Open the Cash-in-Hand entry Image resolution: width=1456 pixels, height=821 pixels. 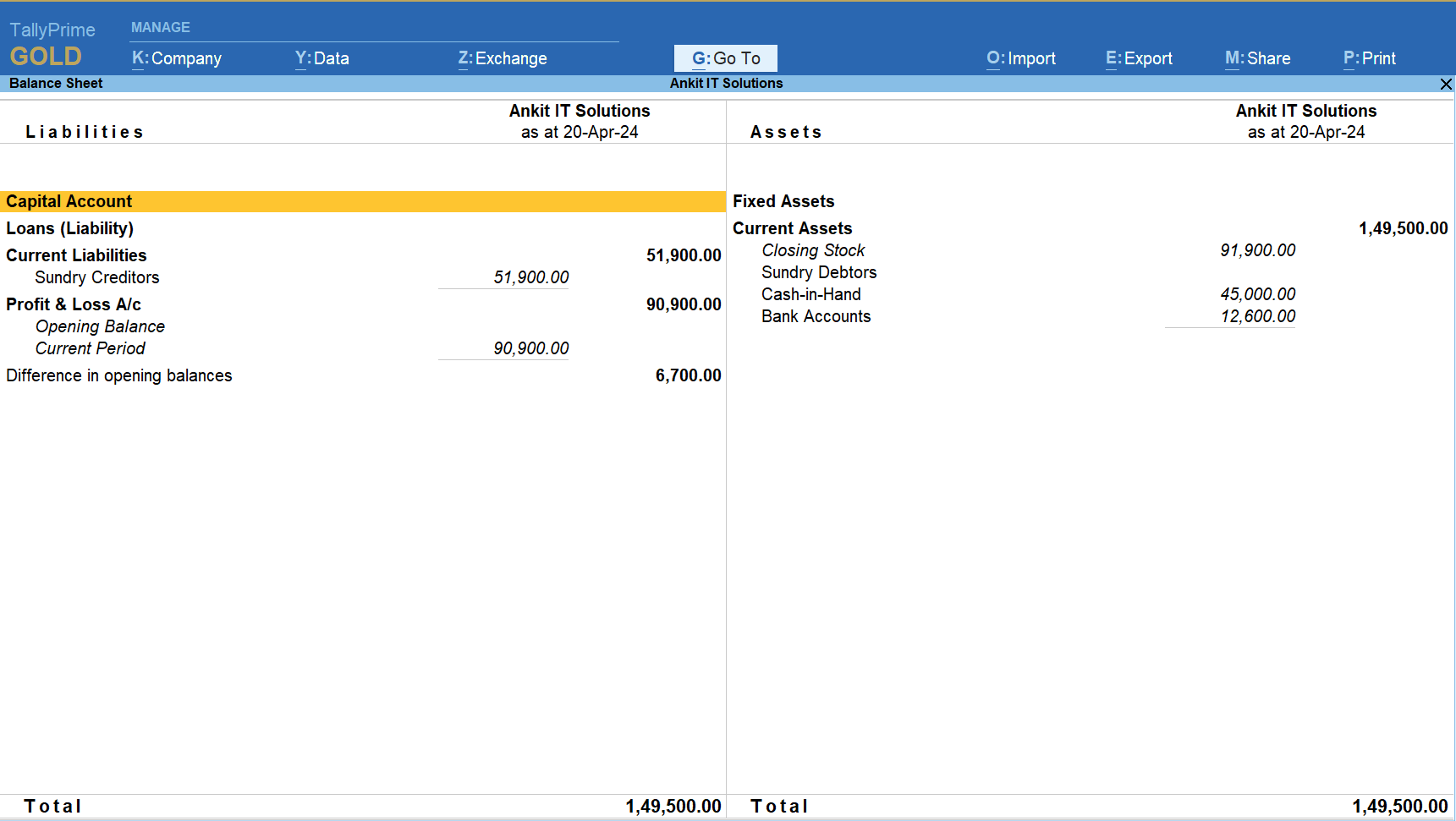pos(810,294)
